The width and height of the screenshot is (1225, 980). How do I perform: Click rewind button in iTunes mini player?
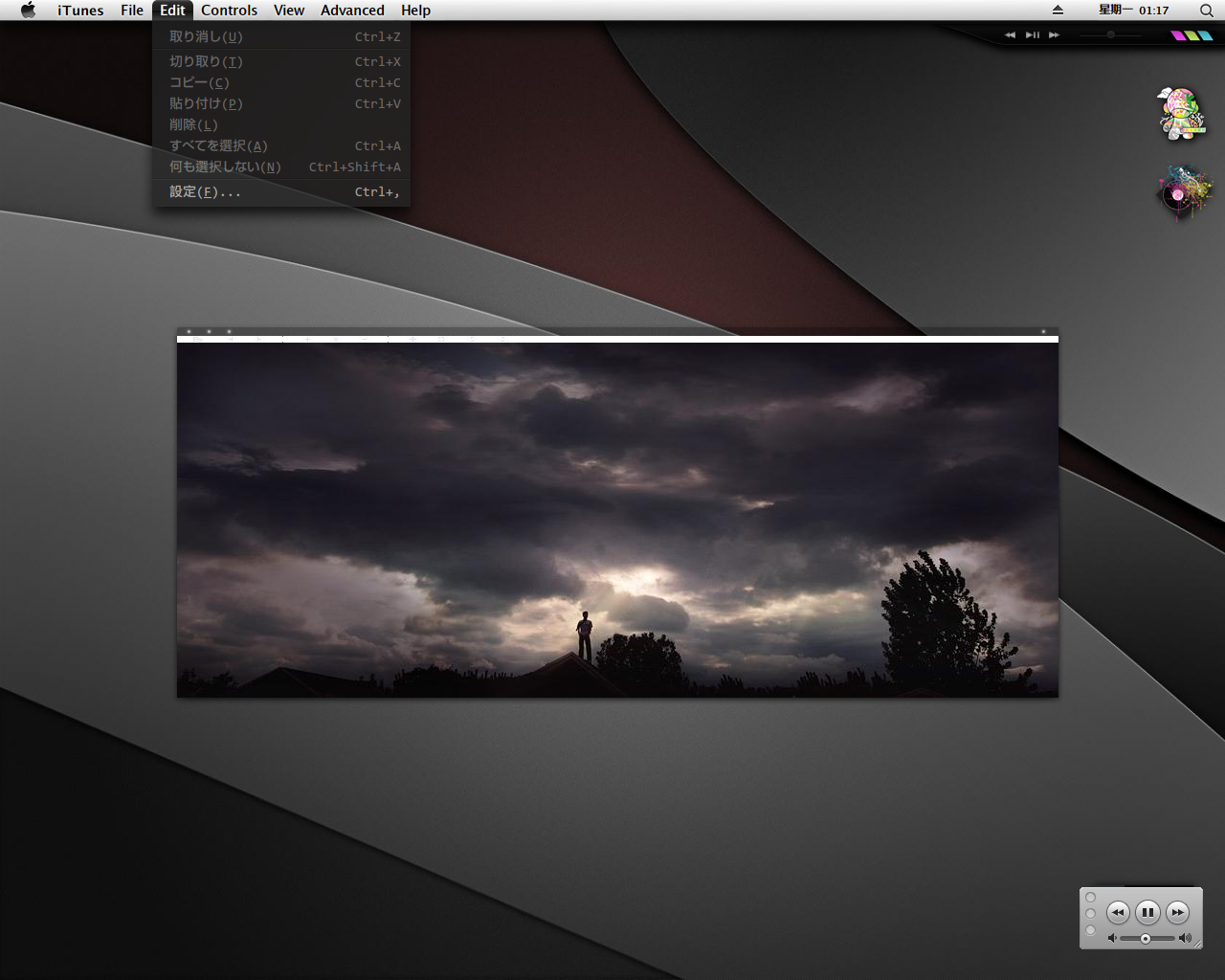1118,912
